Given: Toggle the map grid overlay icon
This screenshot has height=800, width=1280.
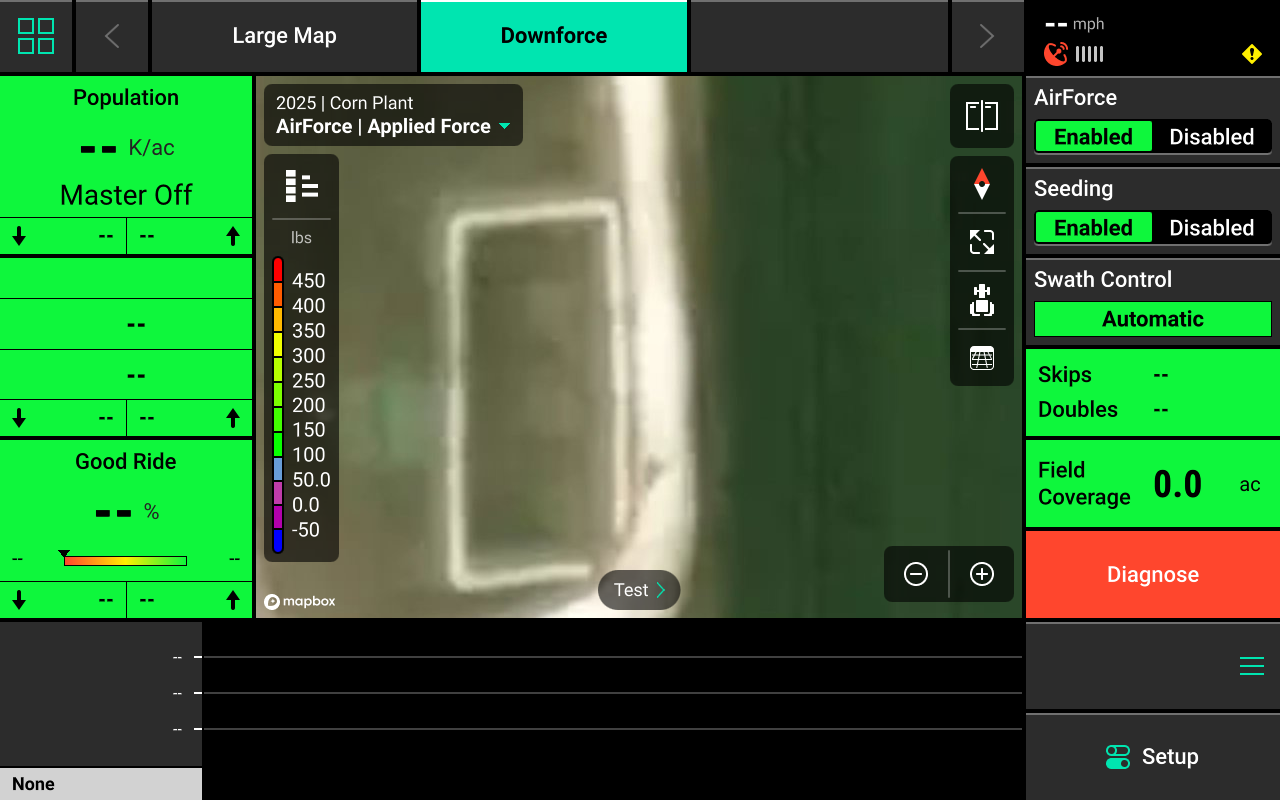Looking at the screenshot, I should [981, 358].
